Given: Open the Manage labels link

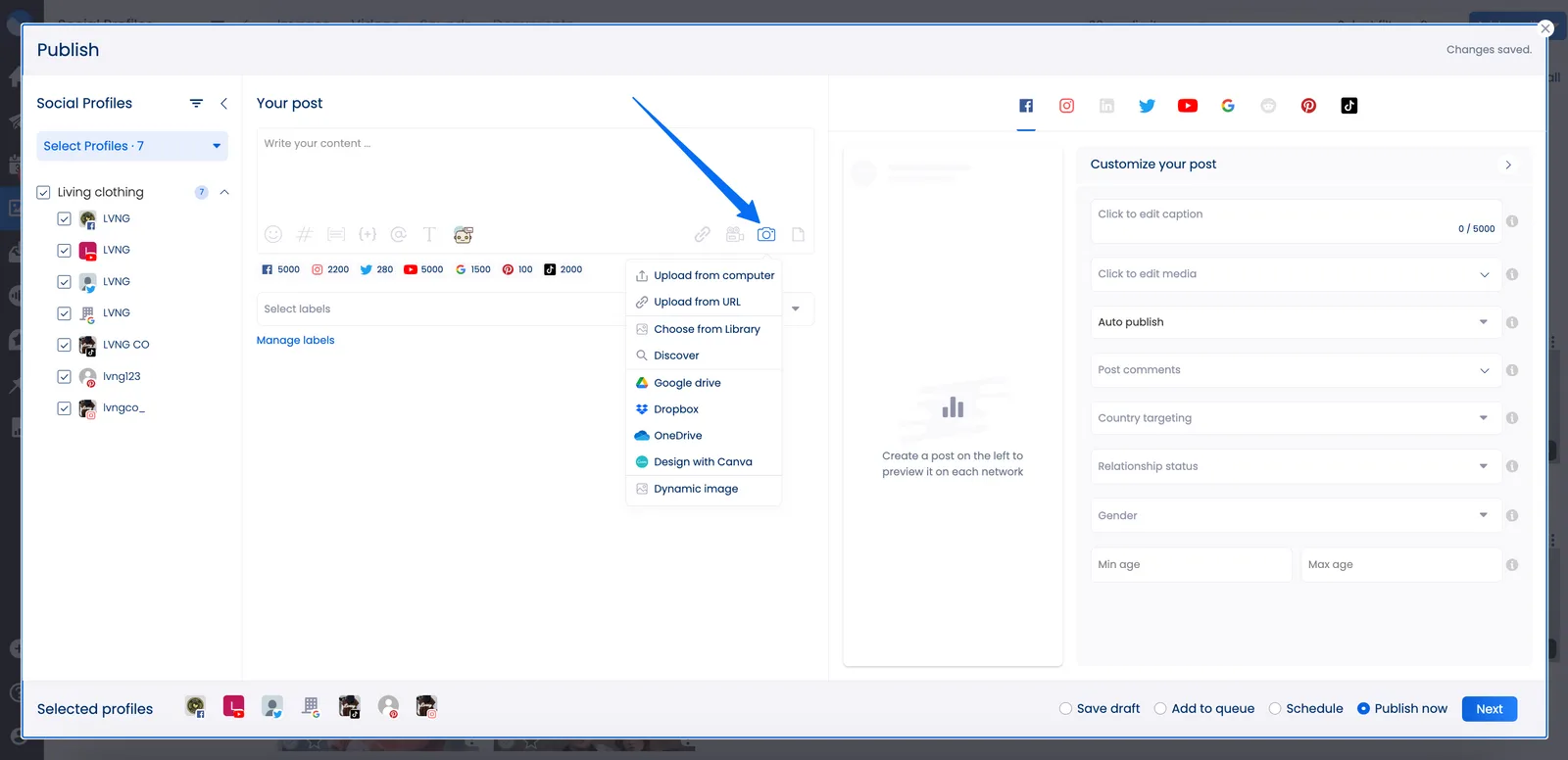Looking at the screenshot, I should 295,340.
